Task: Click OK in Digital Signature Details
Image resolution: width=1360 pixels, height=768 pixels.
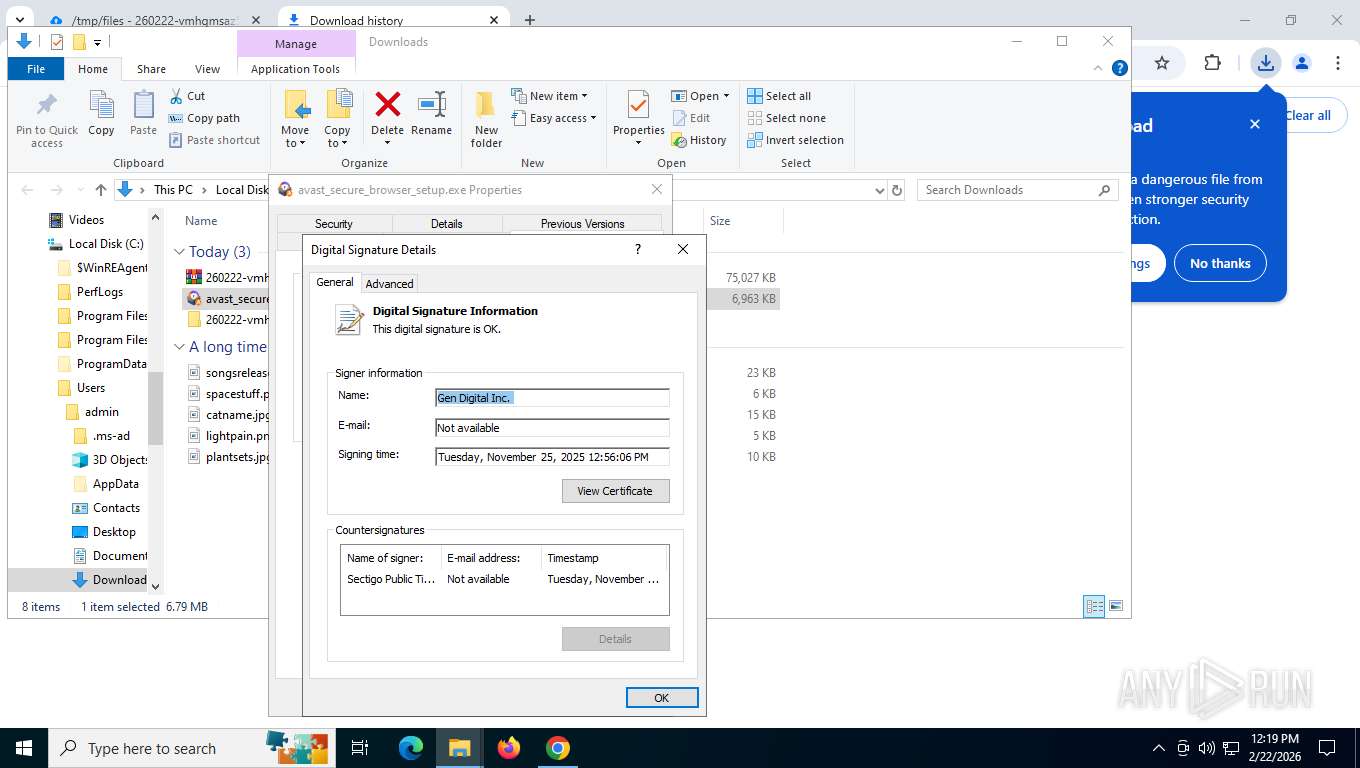Action: [x=661, y=698]
